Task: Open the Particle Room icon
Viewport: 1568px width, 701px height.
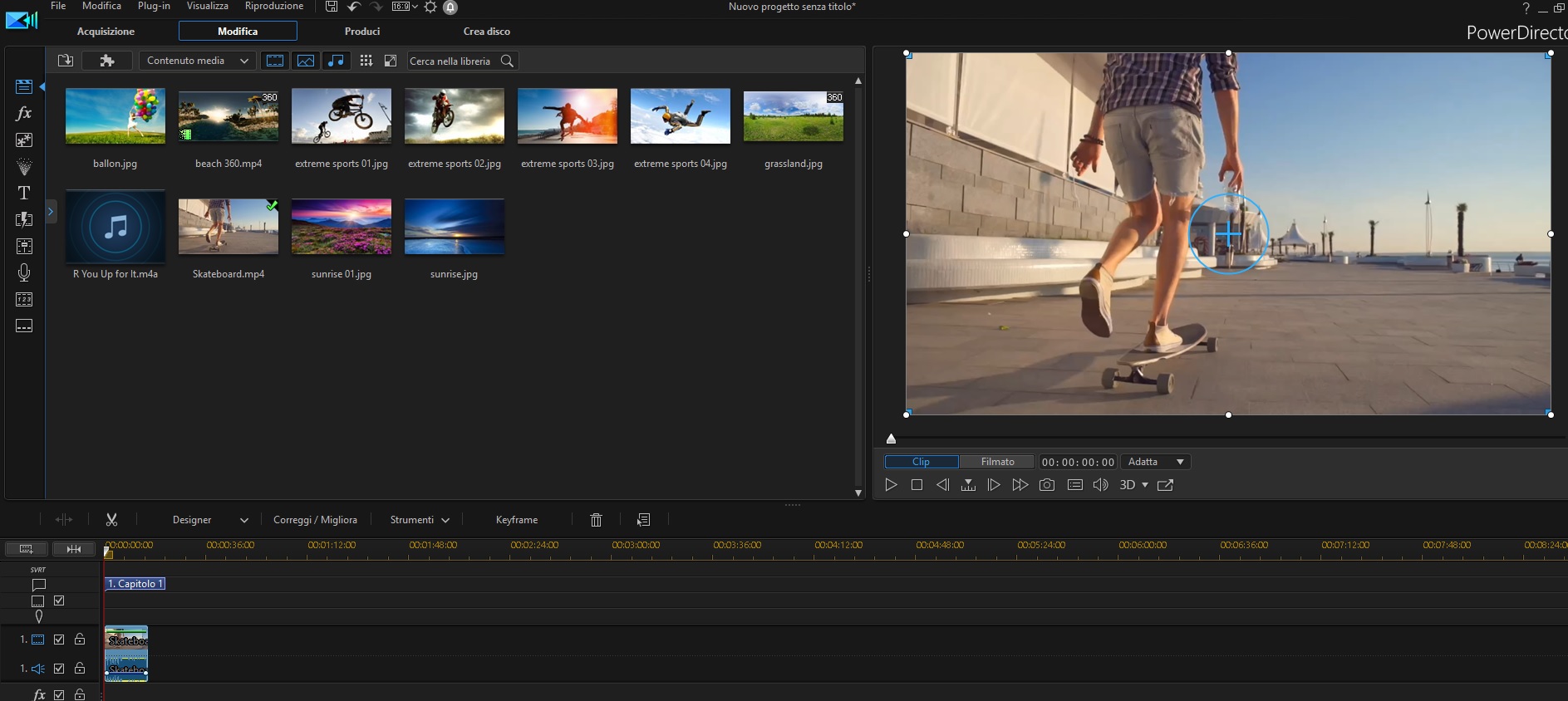Action: coord(24,166)
